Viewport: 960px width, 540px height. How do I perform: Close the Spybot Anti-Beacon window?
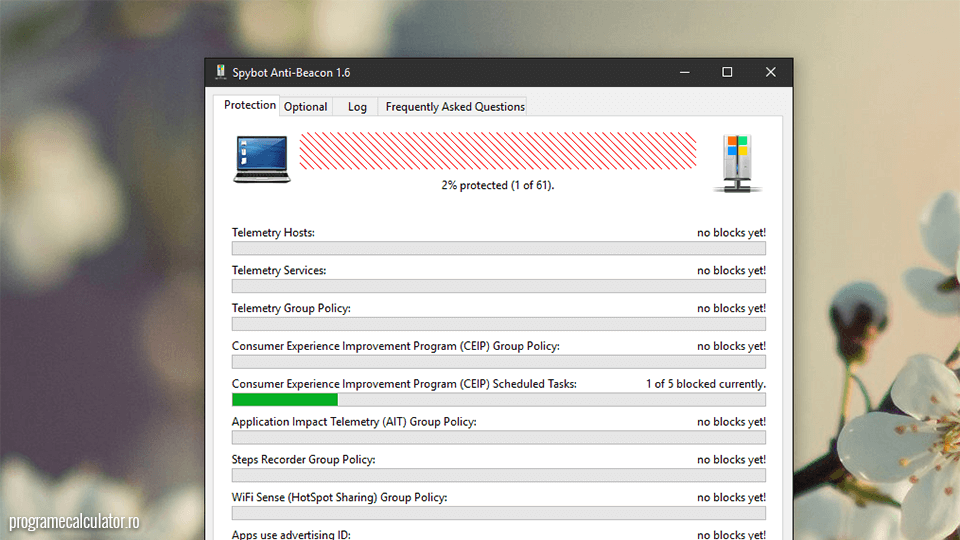tap(770, 73)
